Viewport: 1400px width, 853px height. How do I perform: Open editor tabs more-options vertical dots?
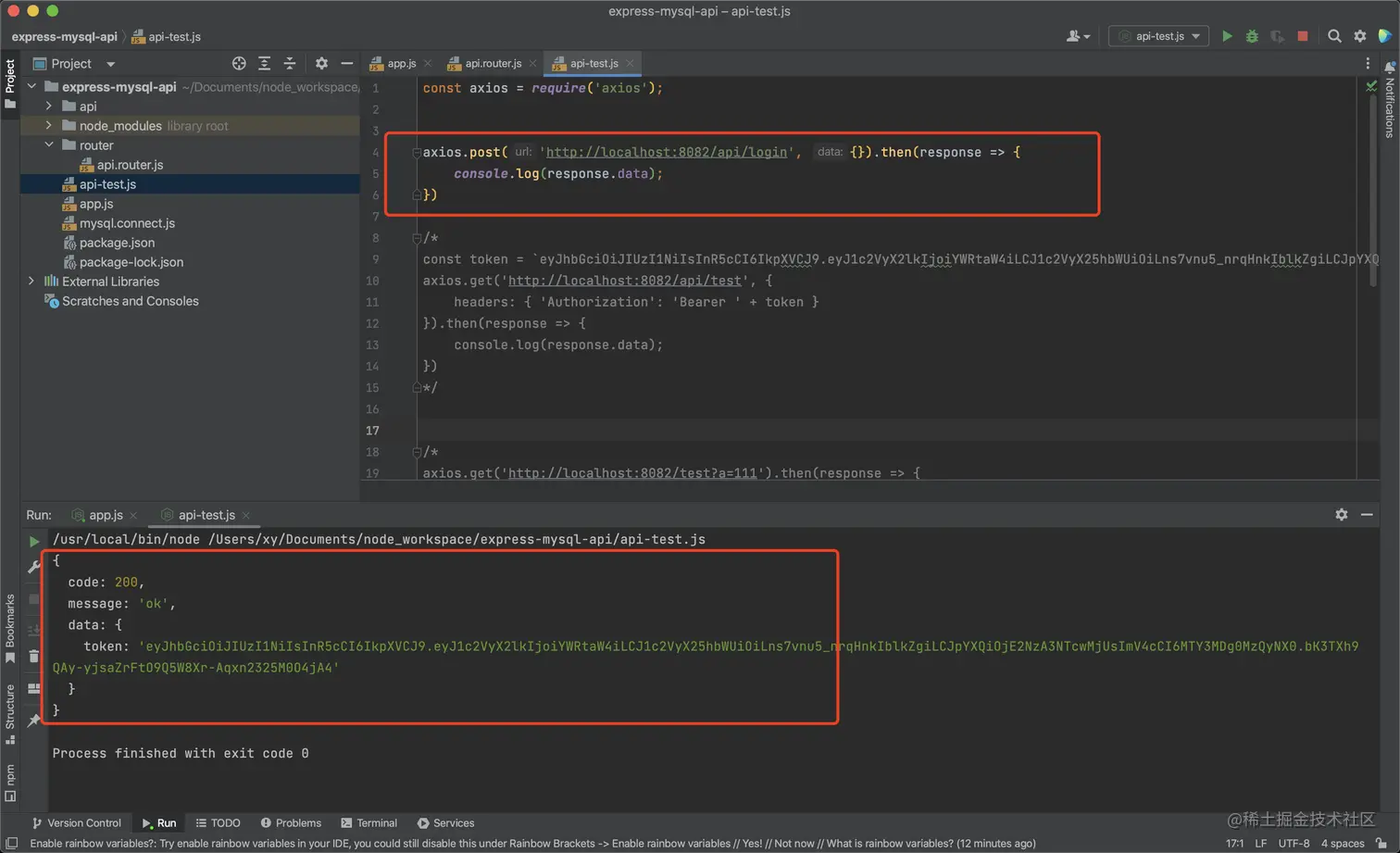point(1368,63)
